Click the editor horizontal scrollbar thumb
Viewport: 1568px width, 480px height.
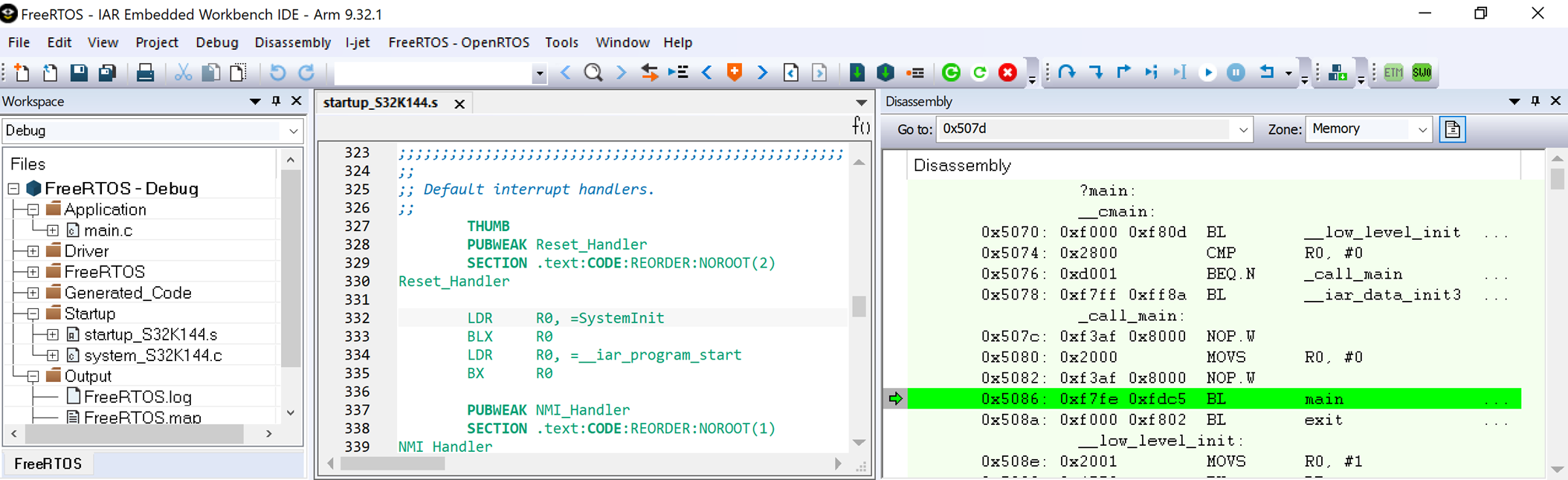(392, 464)
